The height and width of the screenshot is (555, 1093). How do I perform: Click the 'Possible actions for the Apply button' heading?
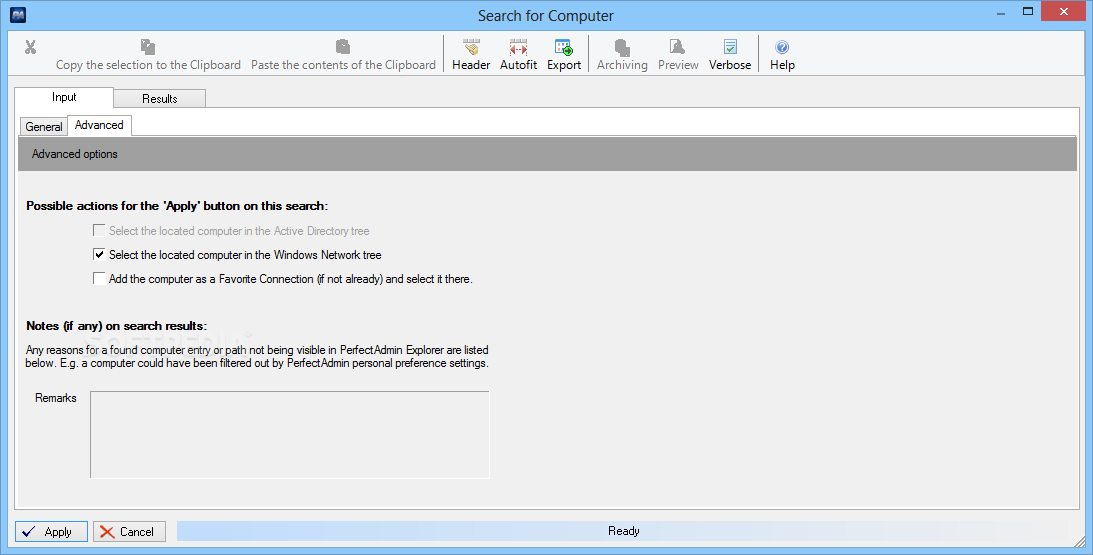(x=177, y=206)
